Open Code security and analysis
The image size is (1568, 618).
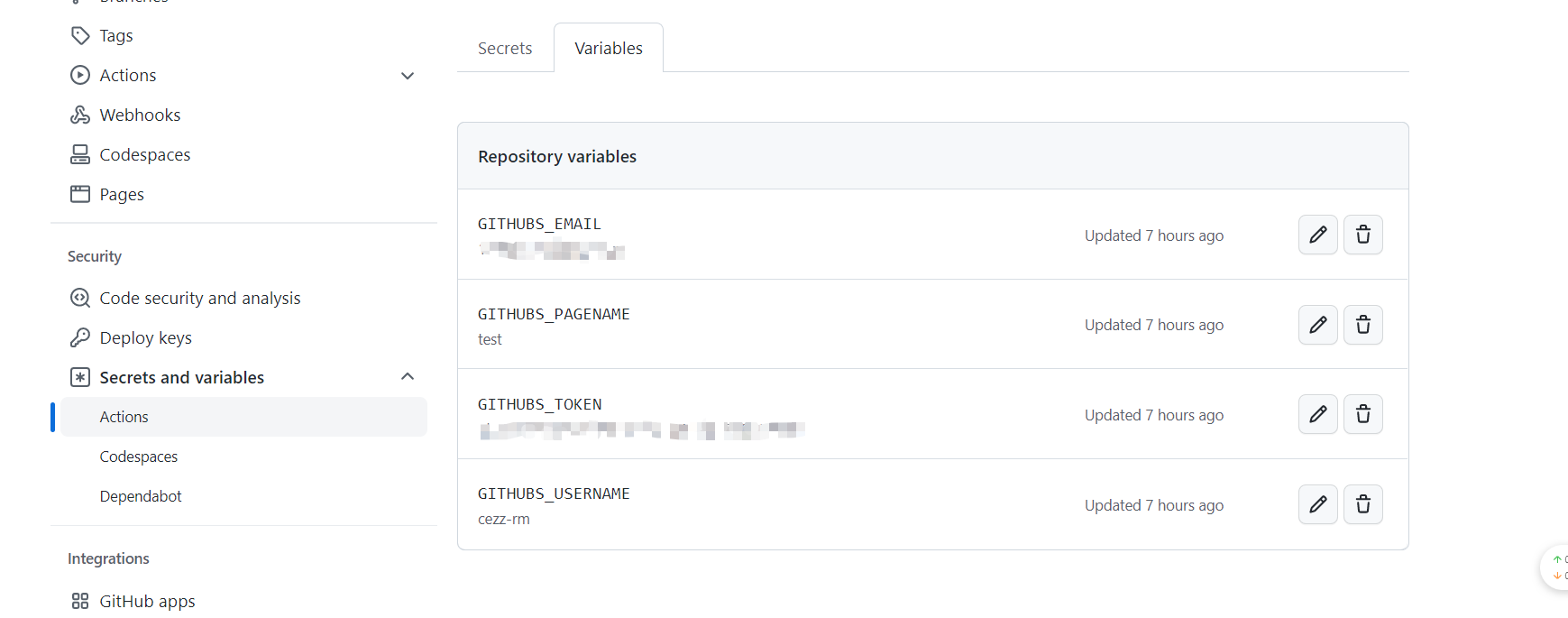tap(200, 298)
